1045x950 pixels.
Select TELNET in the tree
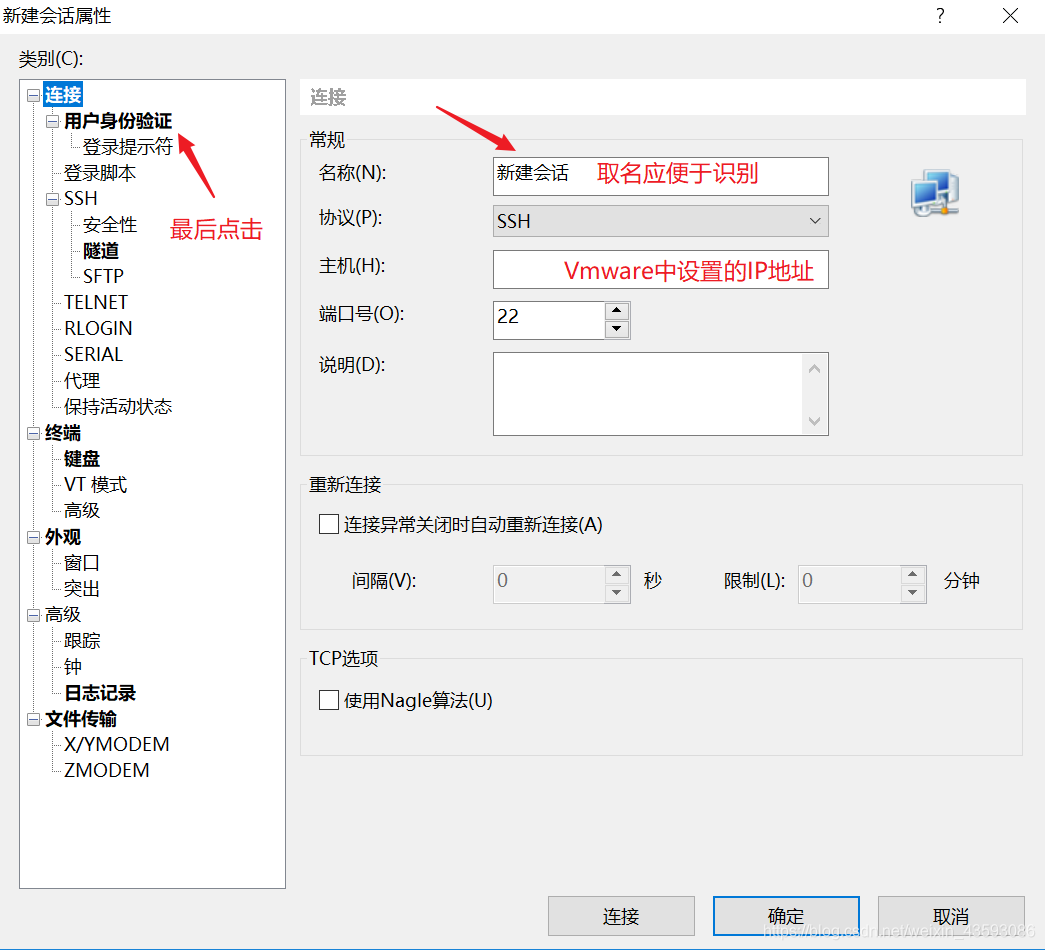96,302
